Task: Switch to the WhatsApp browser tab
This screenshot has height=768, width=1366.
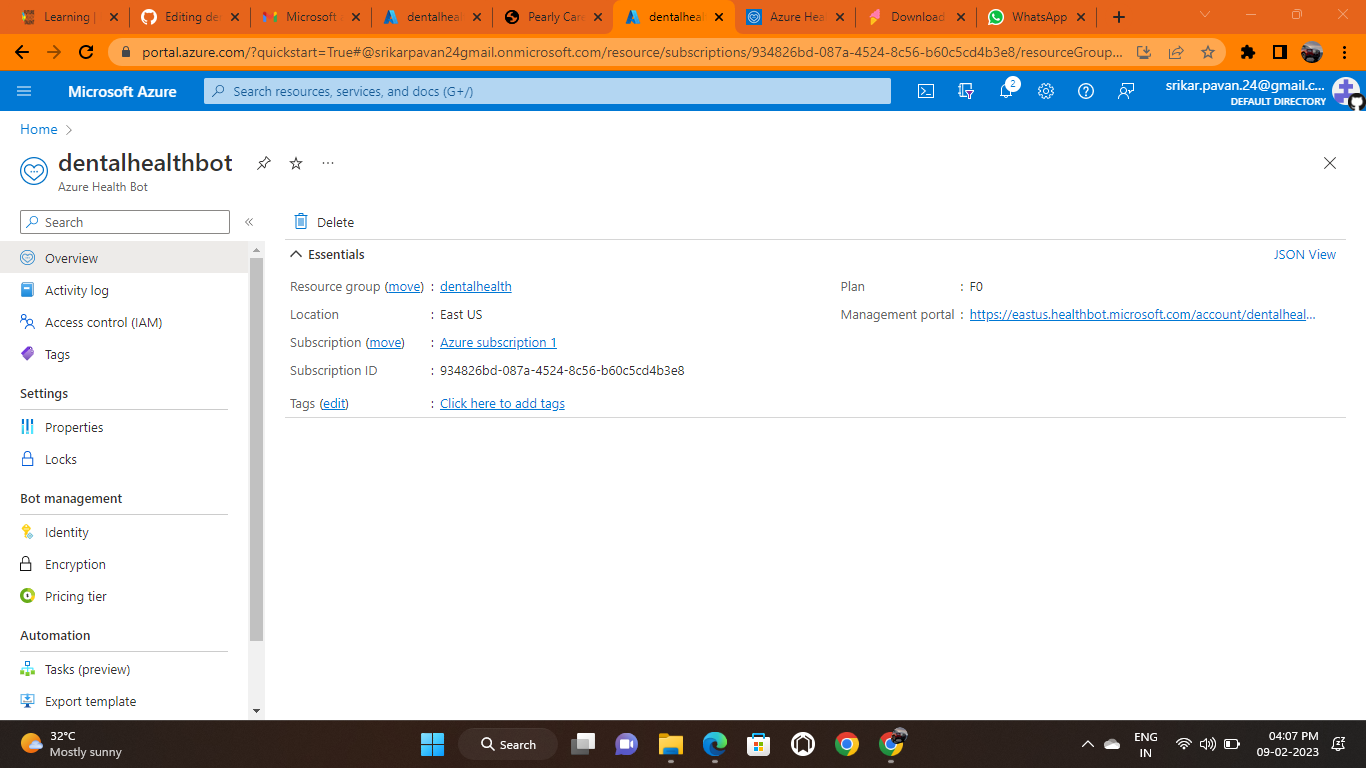Action: point(1037,17)
